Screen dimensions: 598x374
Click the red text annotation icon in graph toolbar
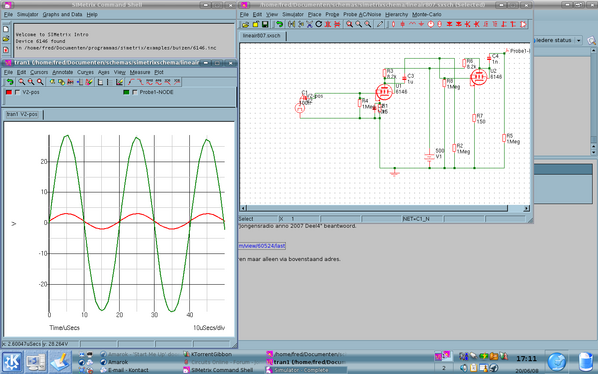click(70, 82)
